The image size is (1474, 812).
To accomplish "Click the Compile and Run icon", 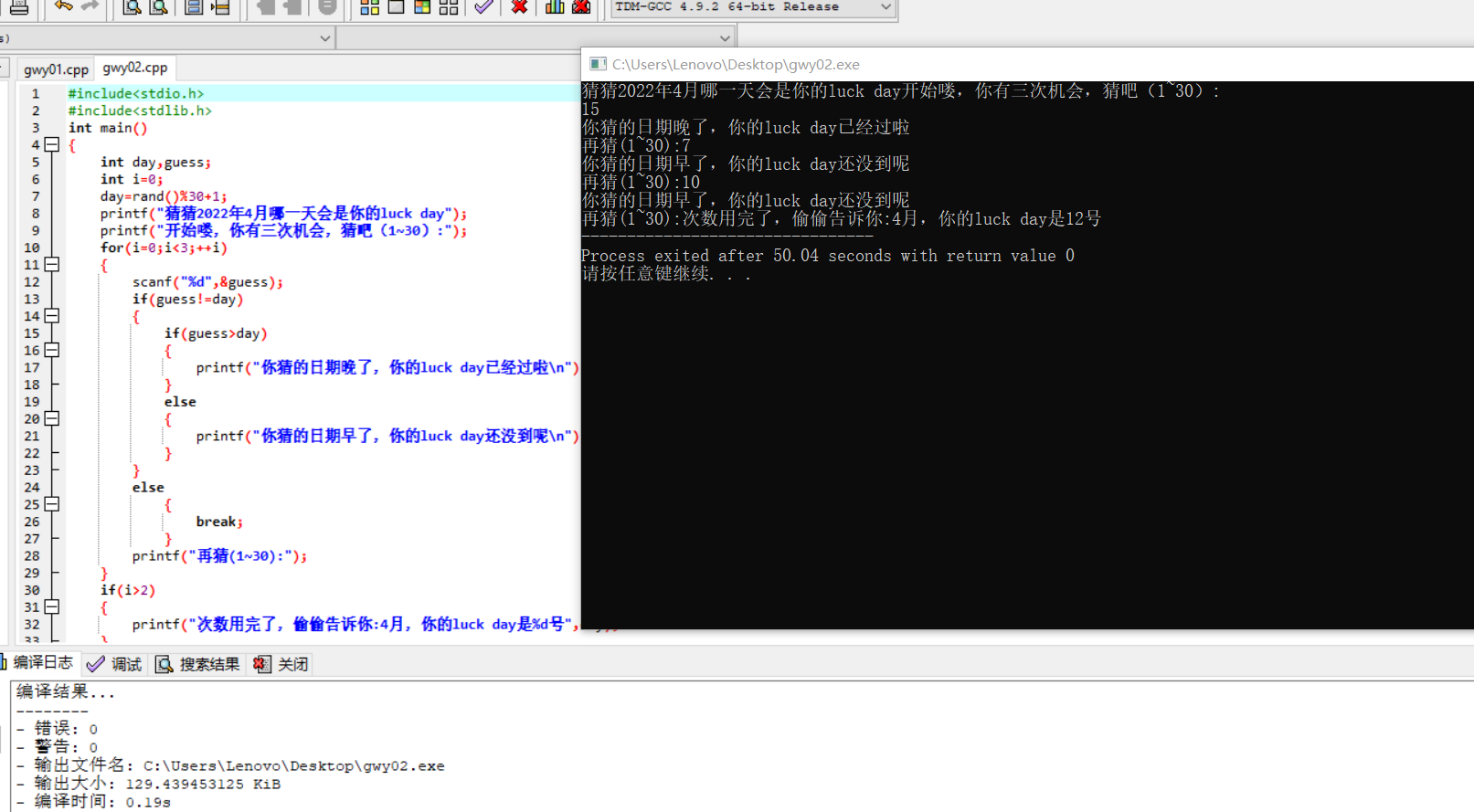I will pos(422,7).
